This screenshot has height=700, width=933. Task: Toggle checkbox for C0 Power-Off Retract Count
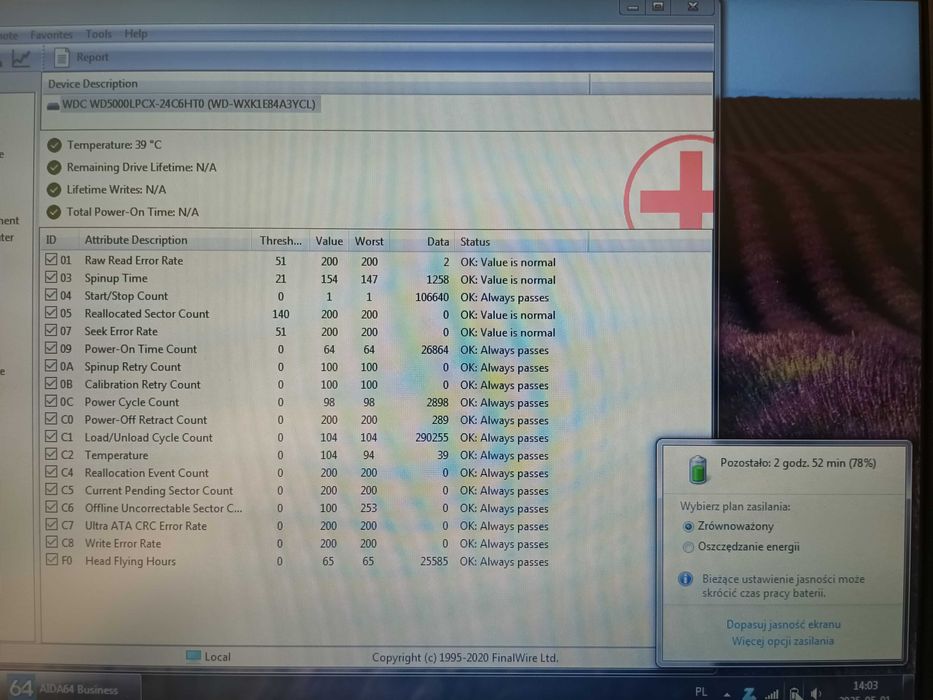point(51,418)
